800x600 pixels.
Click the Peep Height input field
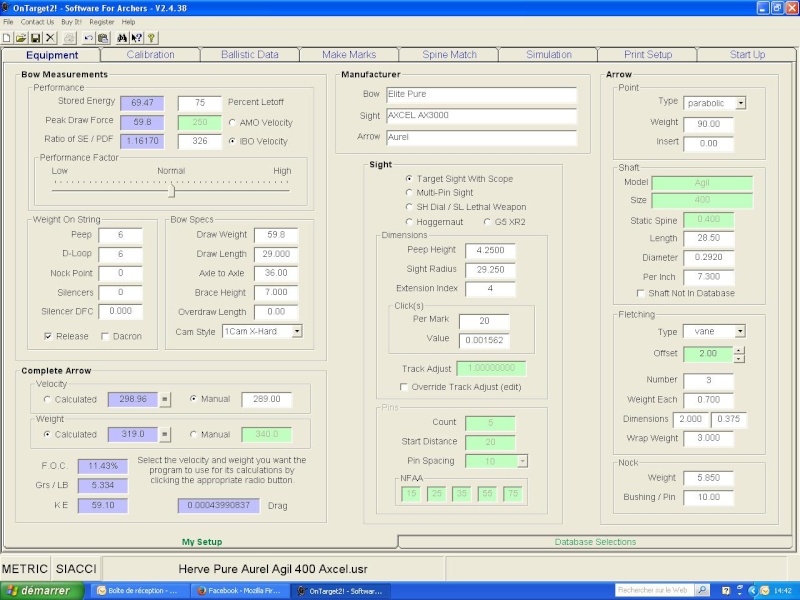click(x=490, y=251)
